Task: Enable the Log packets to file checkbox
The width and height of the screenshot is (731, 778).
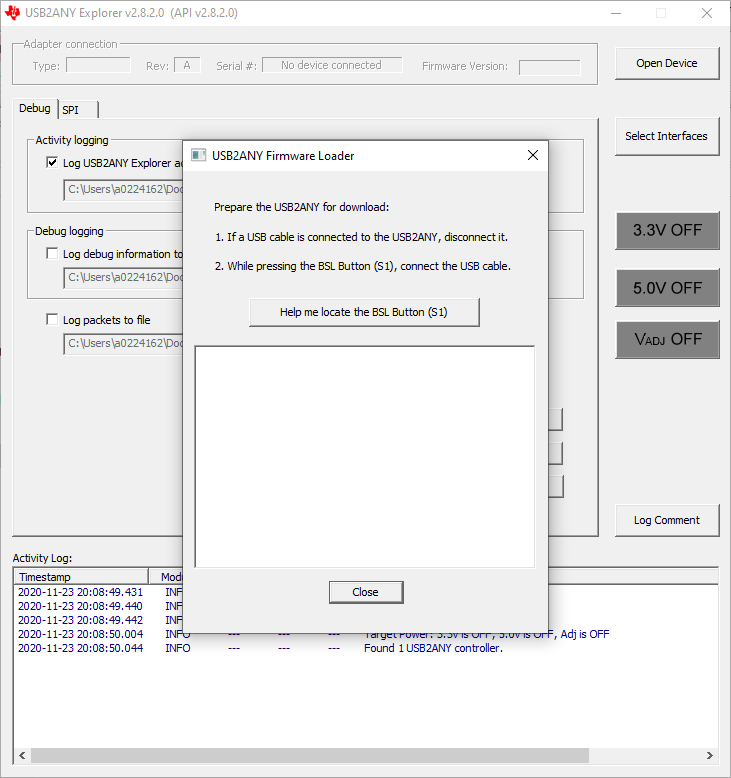Action: (x=52, y=319)
